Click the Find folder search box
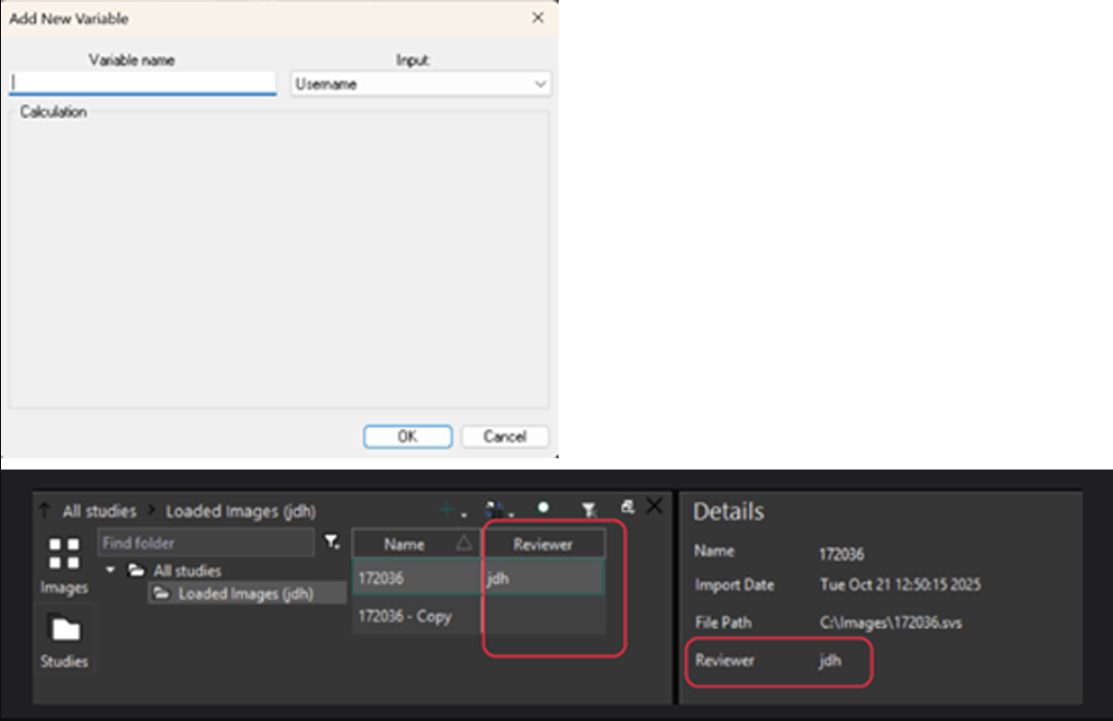This screenshot has width=1113, height=721. point(205,543)
